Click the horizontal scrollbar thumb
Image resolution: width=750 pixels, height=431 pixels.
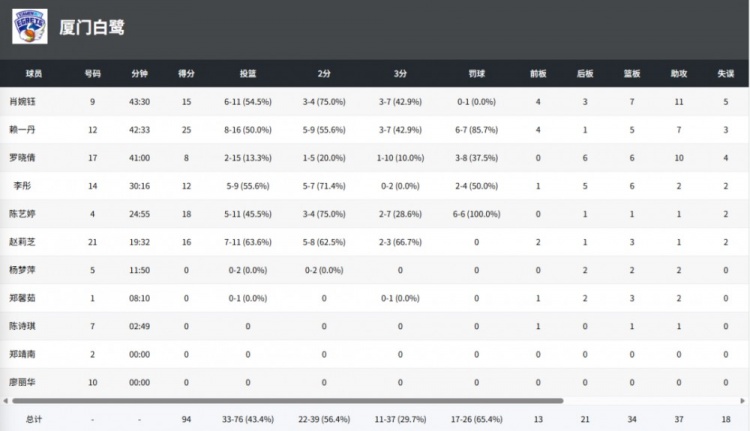[x=287, y=401]
